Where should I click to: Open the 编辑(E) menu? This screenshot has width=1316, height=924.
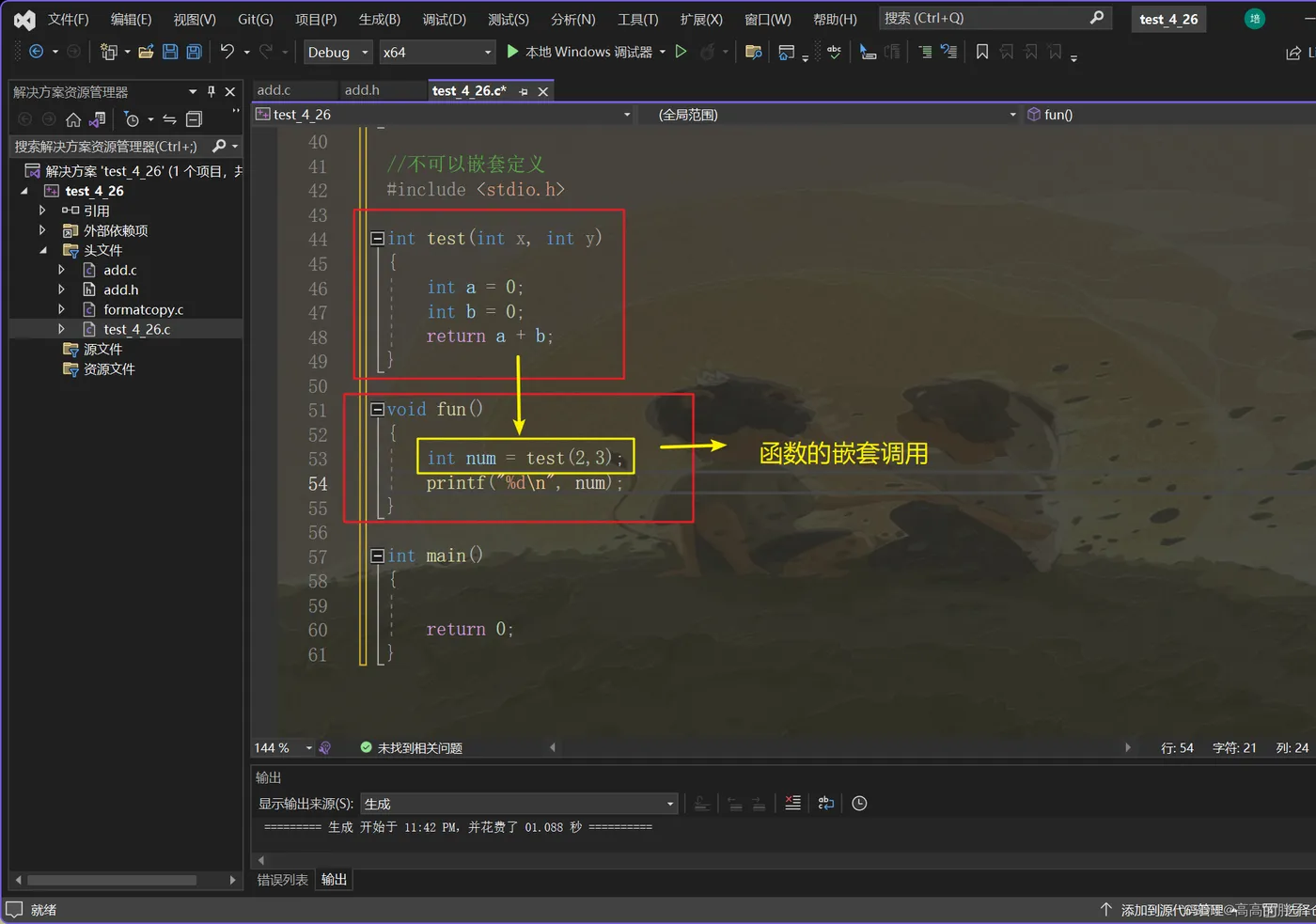[x=131, y=19]
